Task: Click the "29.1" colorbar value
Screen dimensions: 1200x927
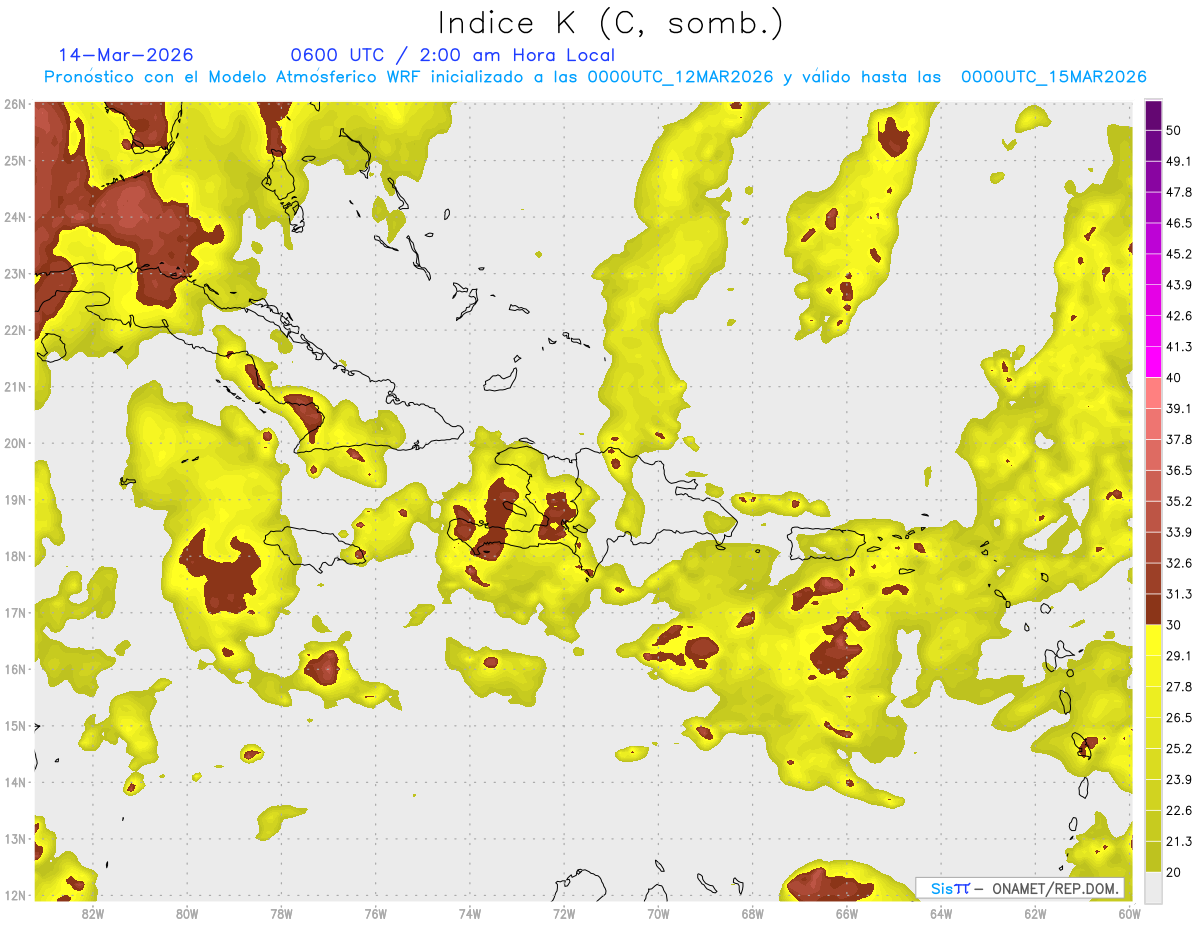Action: tap(1179, 656)
